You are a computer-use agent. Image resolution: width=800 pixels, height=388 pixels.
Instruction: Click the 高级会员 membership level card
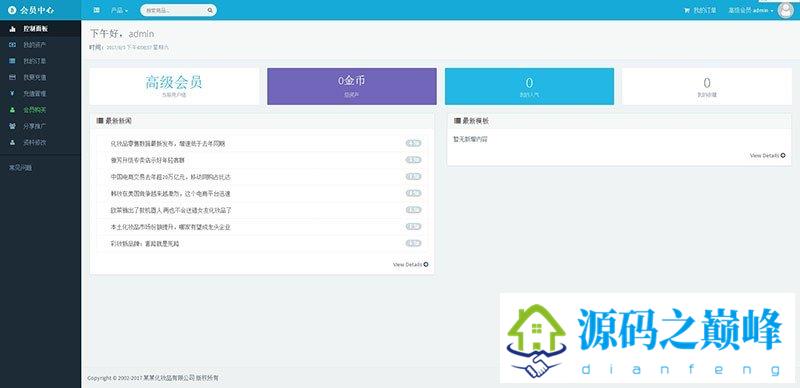pyautogui.click(x=174, y=86)
